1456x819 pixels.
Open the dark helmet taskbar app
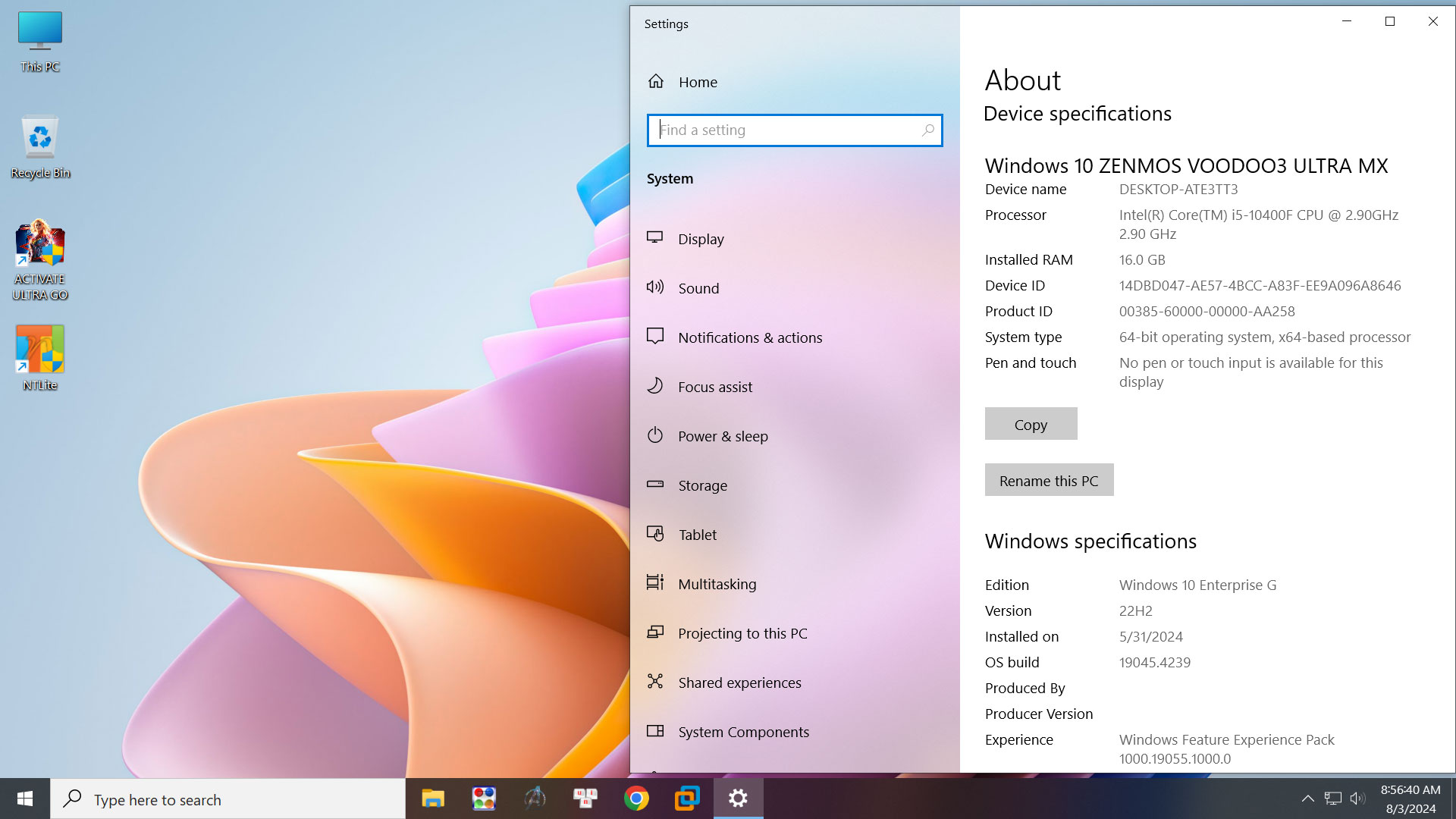pyautogui.click(x=535, y=799)
